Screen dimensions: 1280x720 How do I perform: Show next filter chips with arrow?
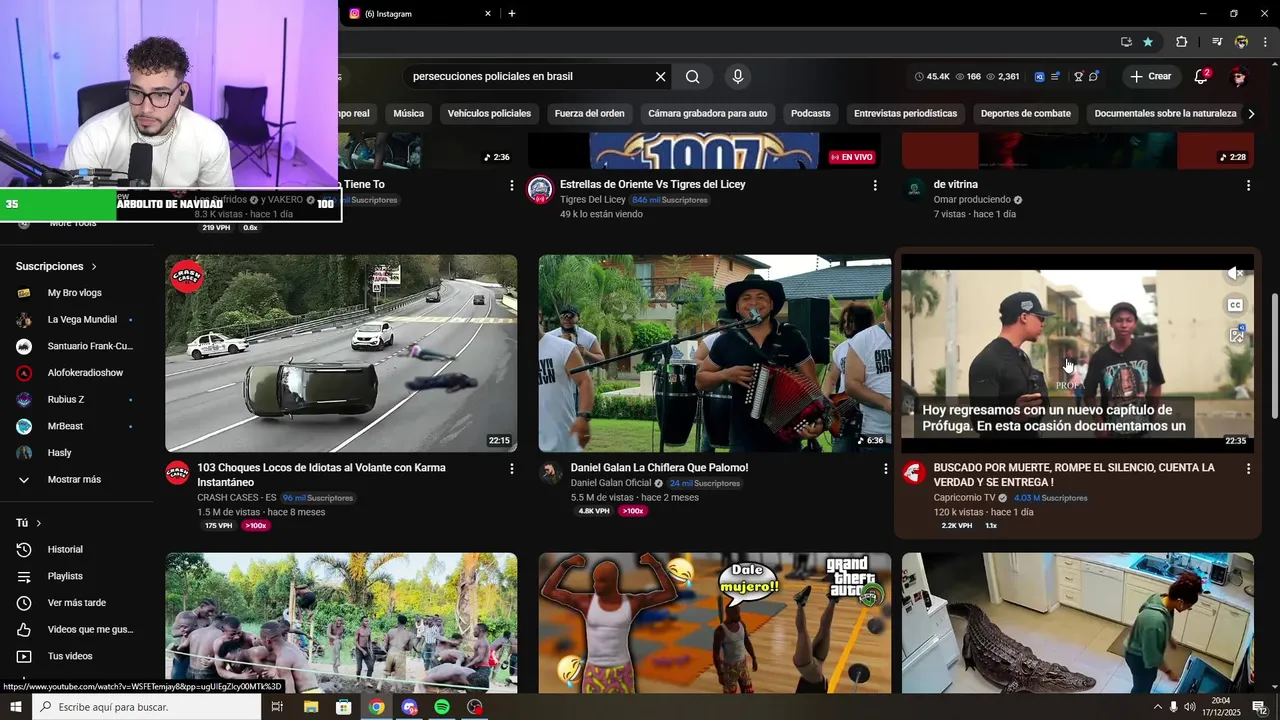click(1251, 114)
